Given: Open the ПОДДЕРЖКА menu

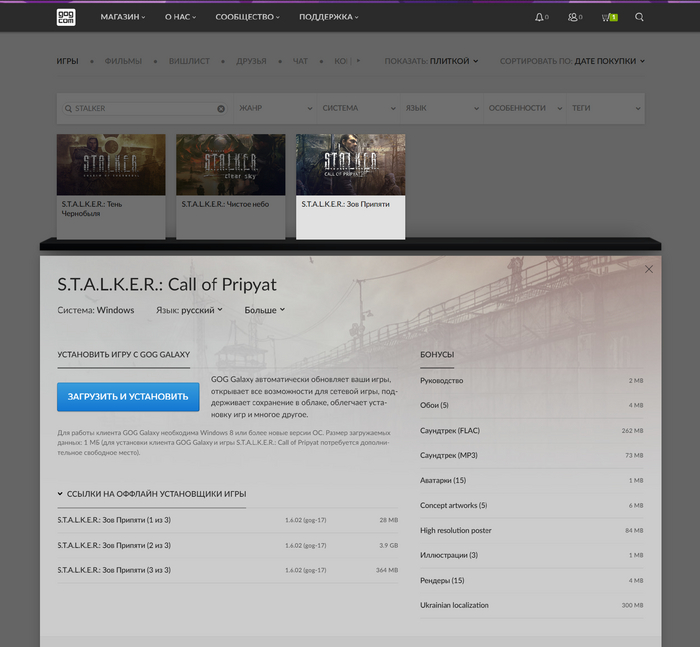Looking at the screenshot, I should 329,17.
